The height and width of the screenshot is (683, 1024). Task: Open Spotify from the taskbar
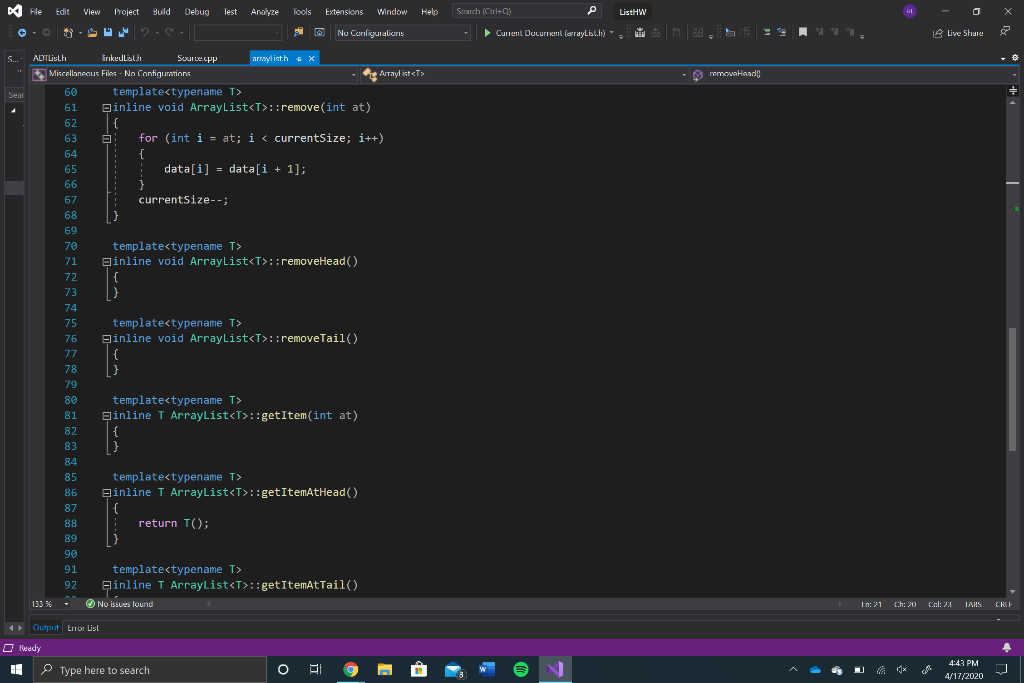520,669
